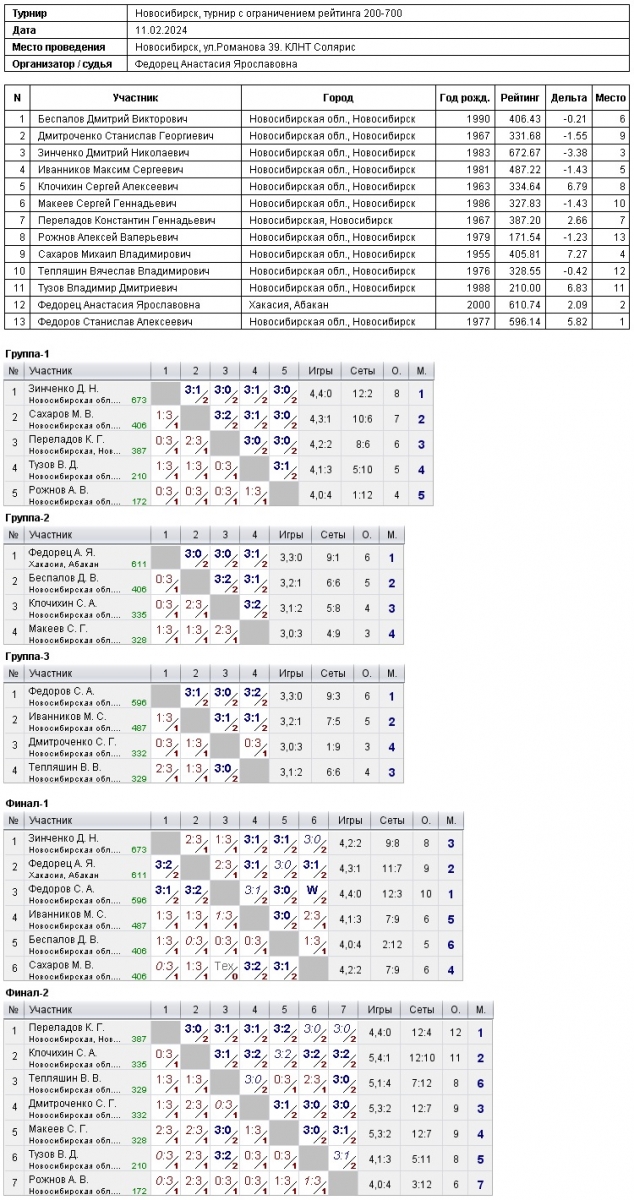
Task: Click the organizer name in the Организатор / судья row
Action: (216, 63)
